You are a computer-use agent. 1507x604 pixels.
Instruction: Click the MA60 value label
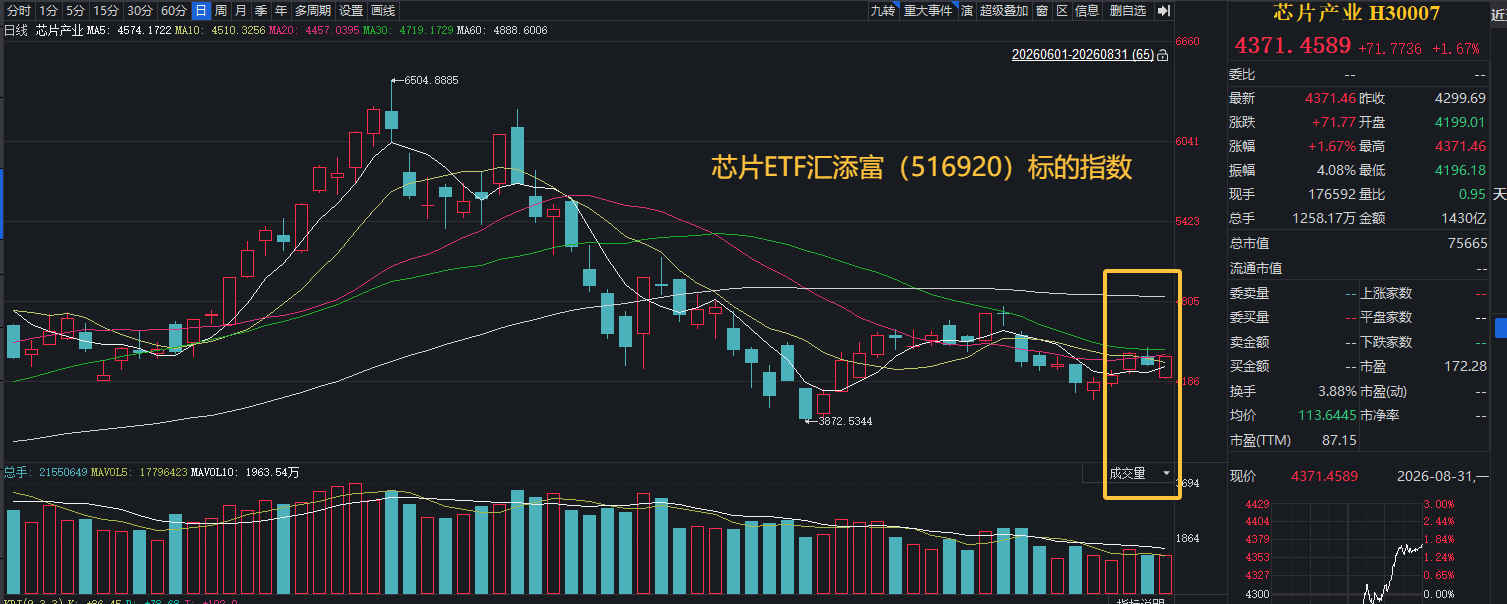pyautogui.click(x=502, y=31)
